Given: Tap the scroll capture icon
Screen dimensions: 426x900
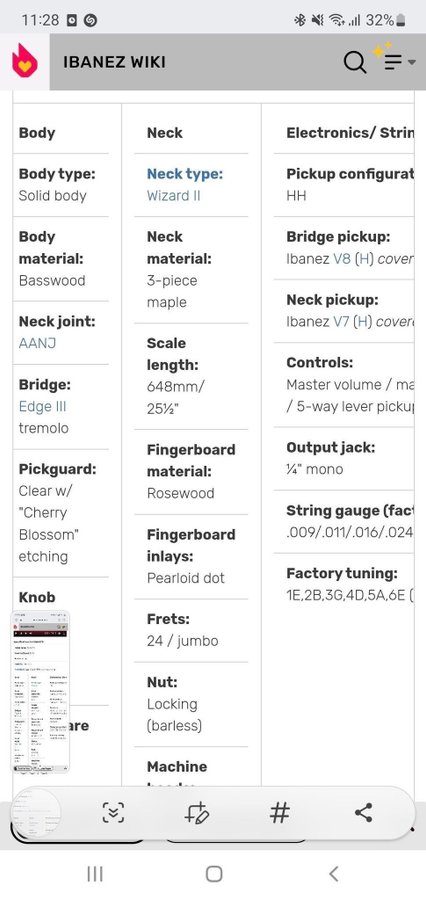Looking at the screenshot, I should [x=113, y=813].
